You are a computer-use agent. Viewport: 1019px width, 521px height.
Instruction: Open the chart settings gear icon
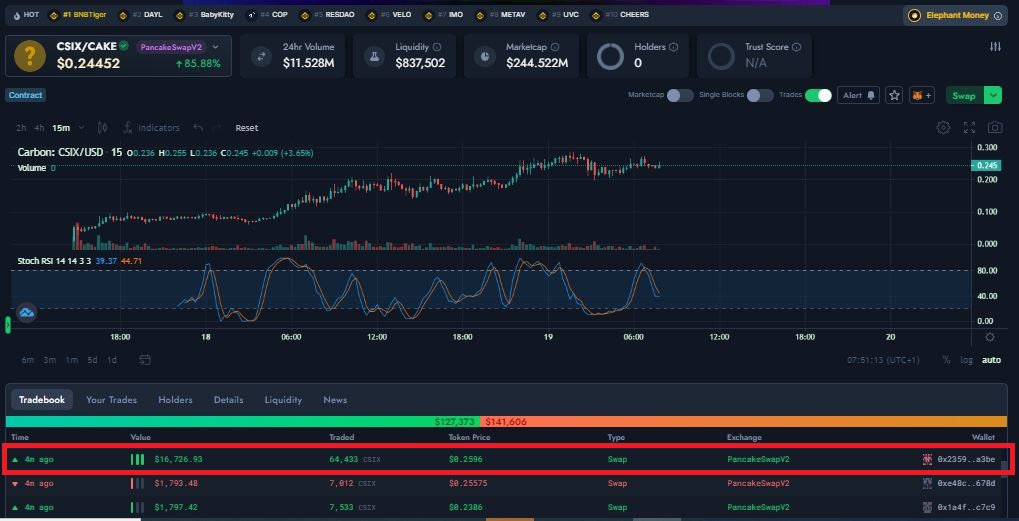943,127
